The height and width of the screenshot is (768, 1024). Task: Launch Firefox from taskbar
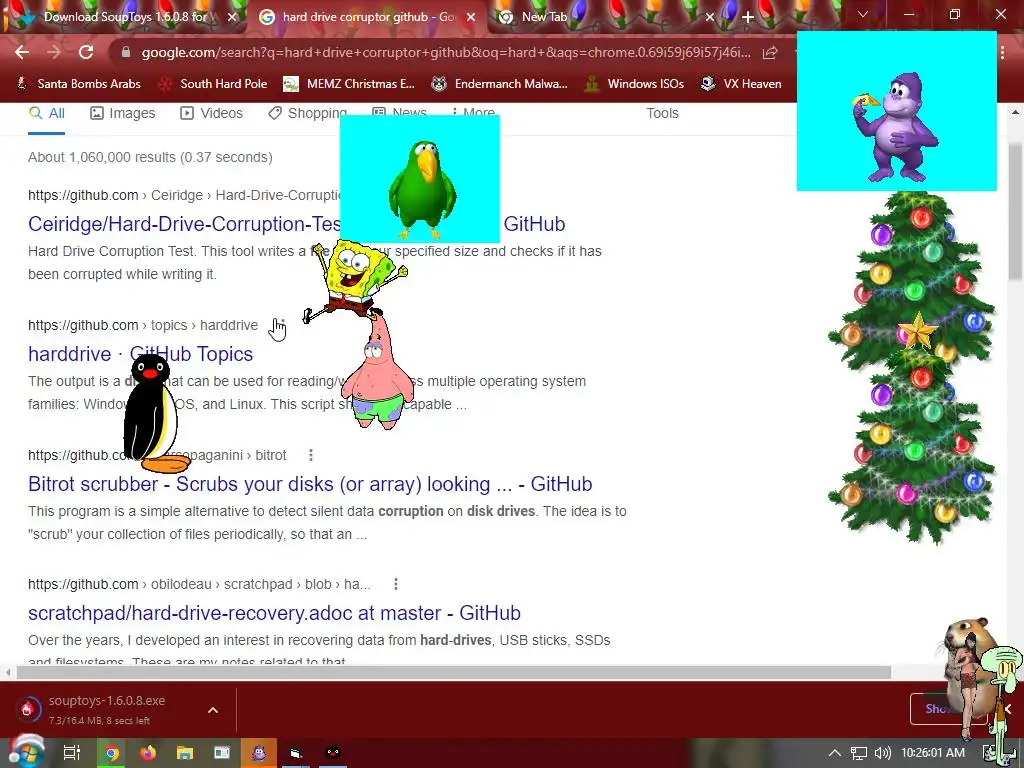148,753
